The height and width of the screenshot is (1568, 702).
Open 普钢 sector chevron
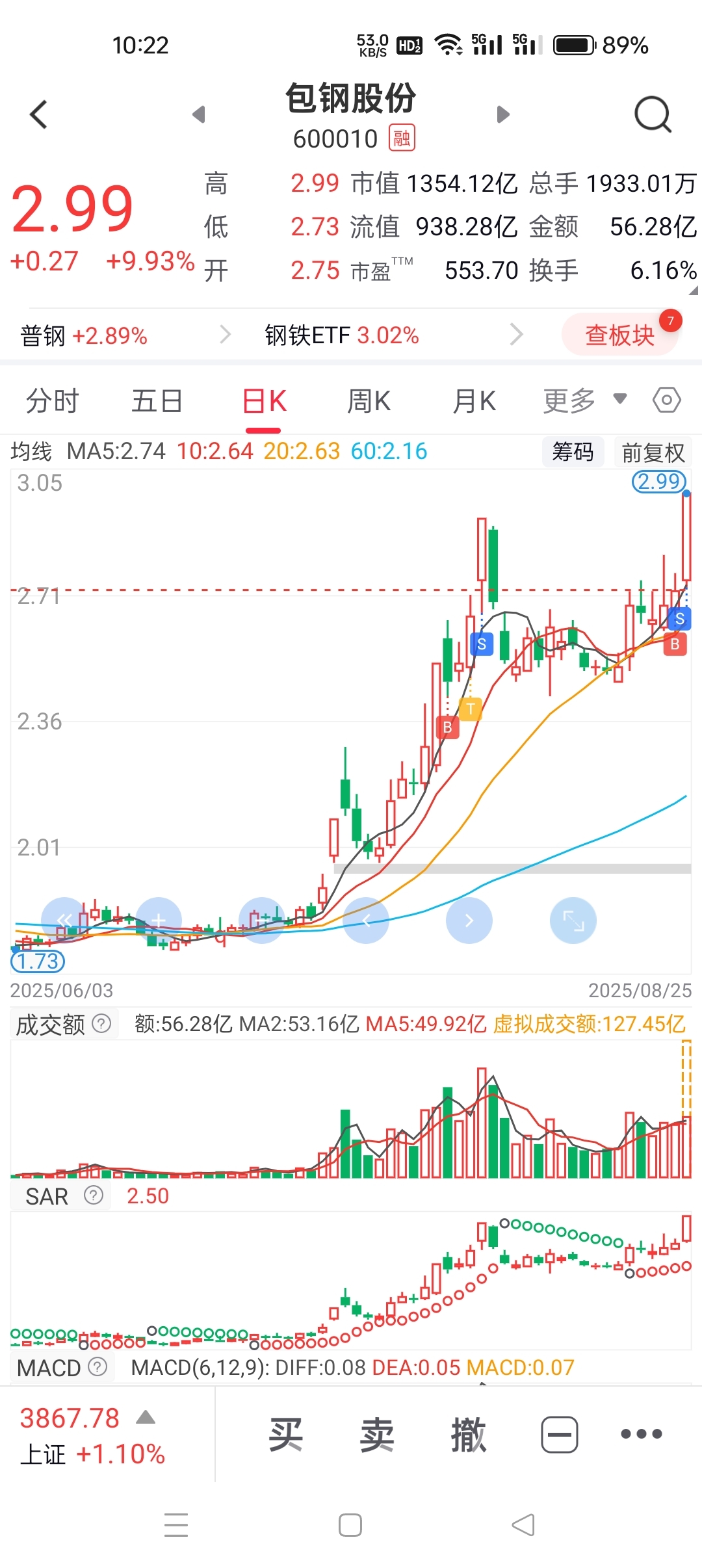[x=225, y=334]
